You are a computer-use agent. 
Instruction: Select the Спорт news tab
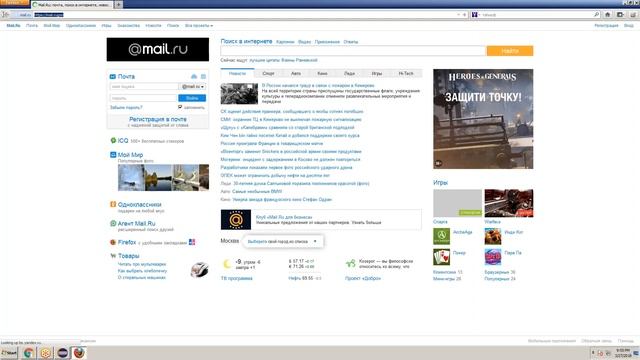pyautogui.click(x=268, y=73)
